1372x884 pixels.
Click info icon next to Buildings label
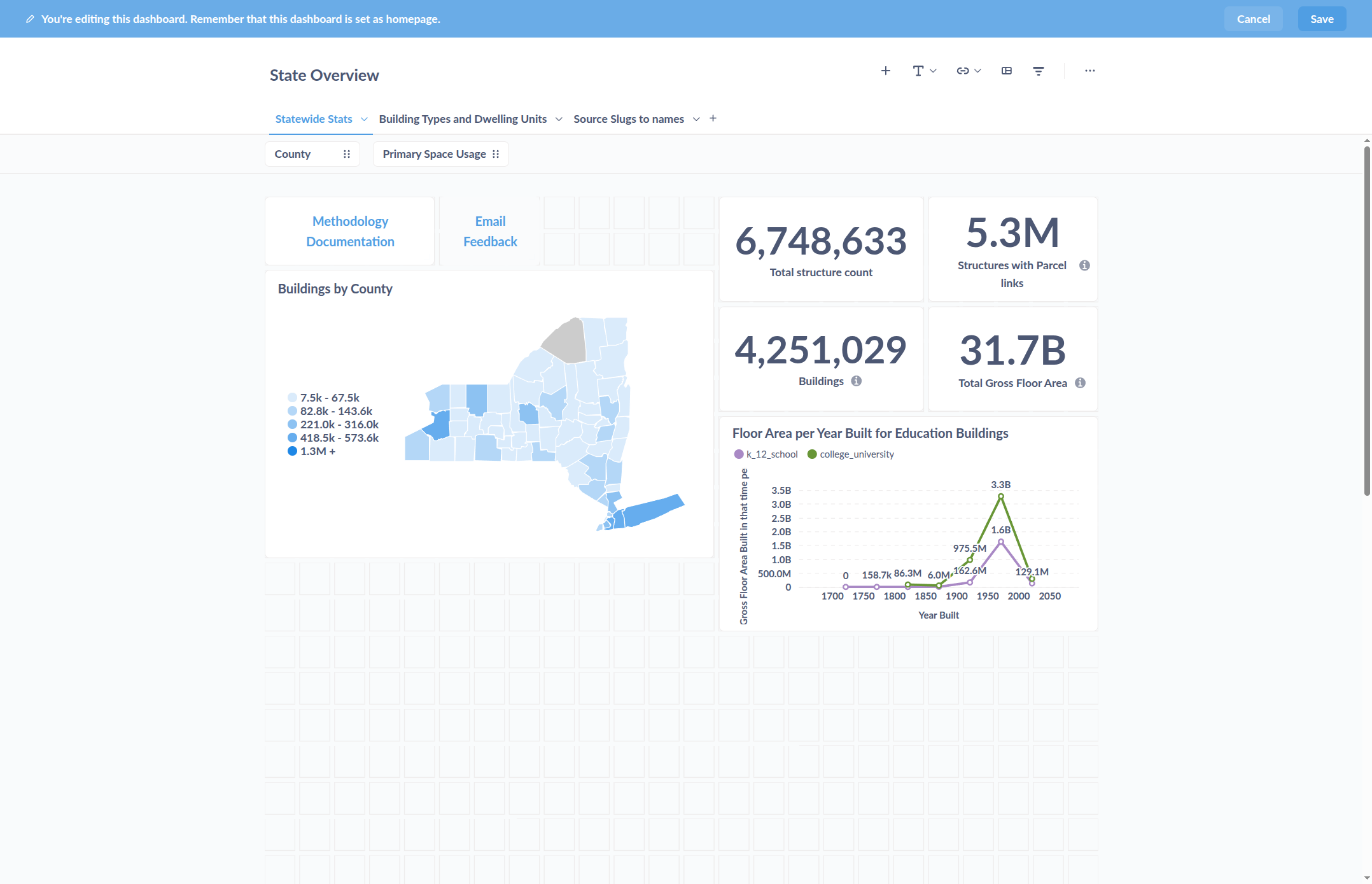pos(856,381)
